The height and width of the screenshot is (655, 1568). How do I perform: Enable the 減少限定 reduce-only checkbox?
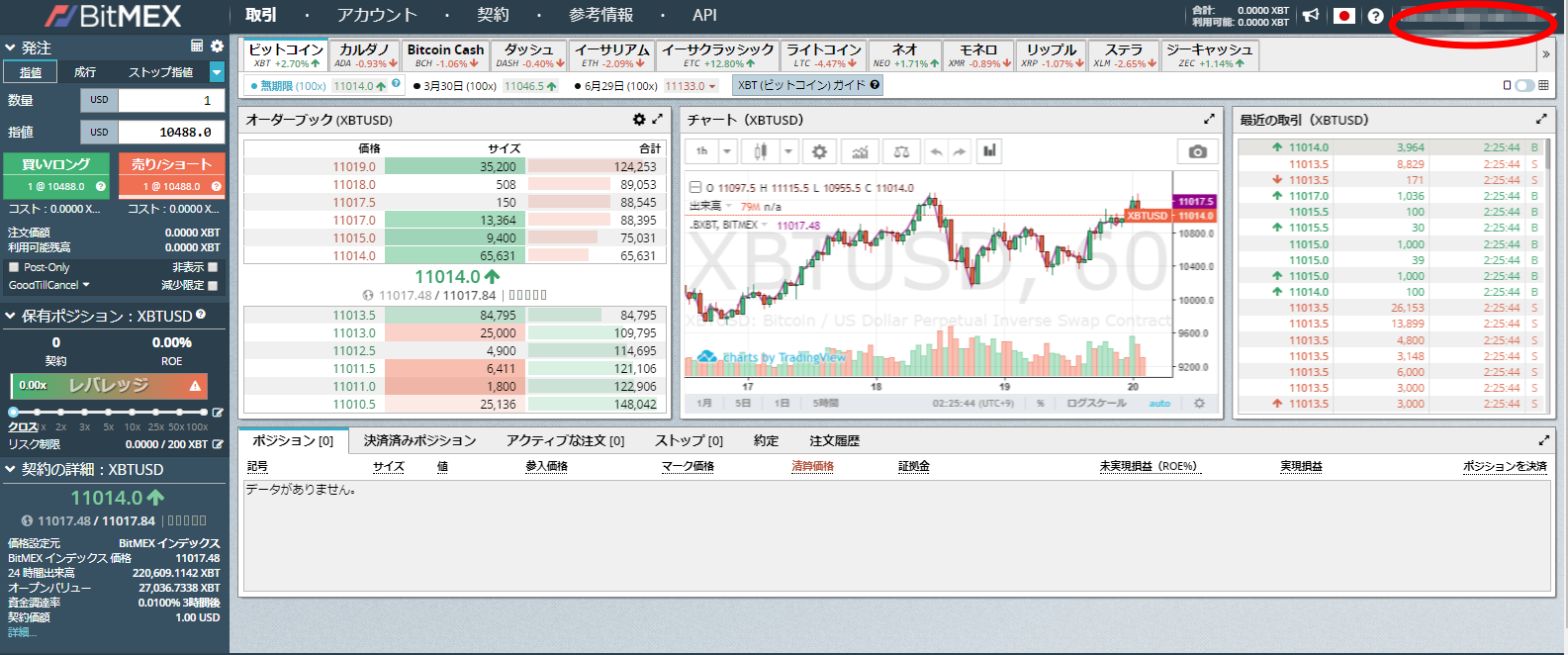pyautogui.click(x=213, y=285)
